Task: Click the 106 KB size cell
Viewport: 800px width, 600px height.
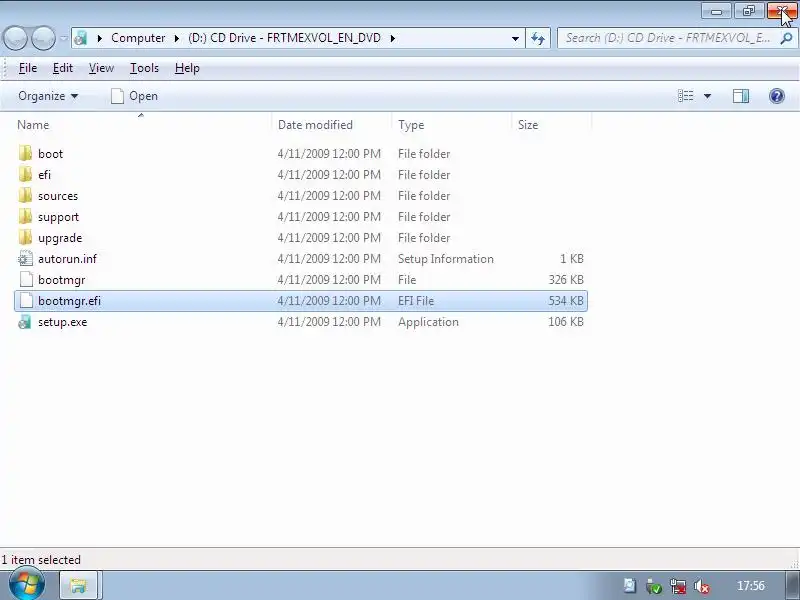Action: click(x=566, y=322)
